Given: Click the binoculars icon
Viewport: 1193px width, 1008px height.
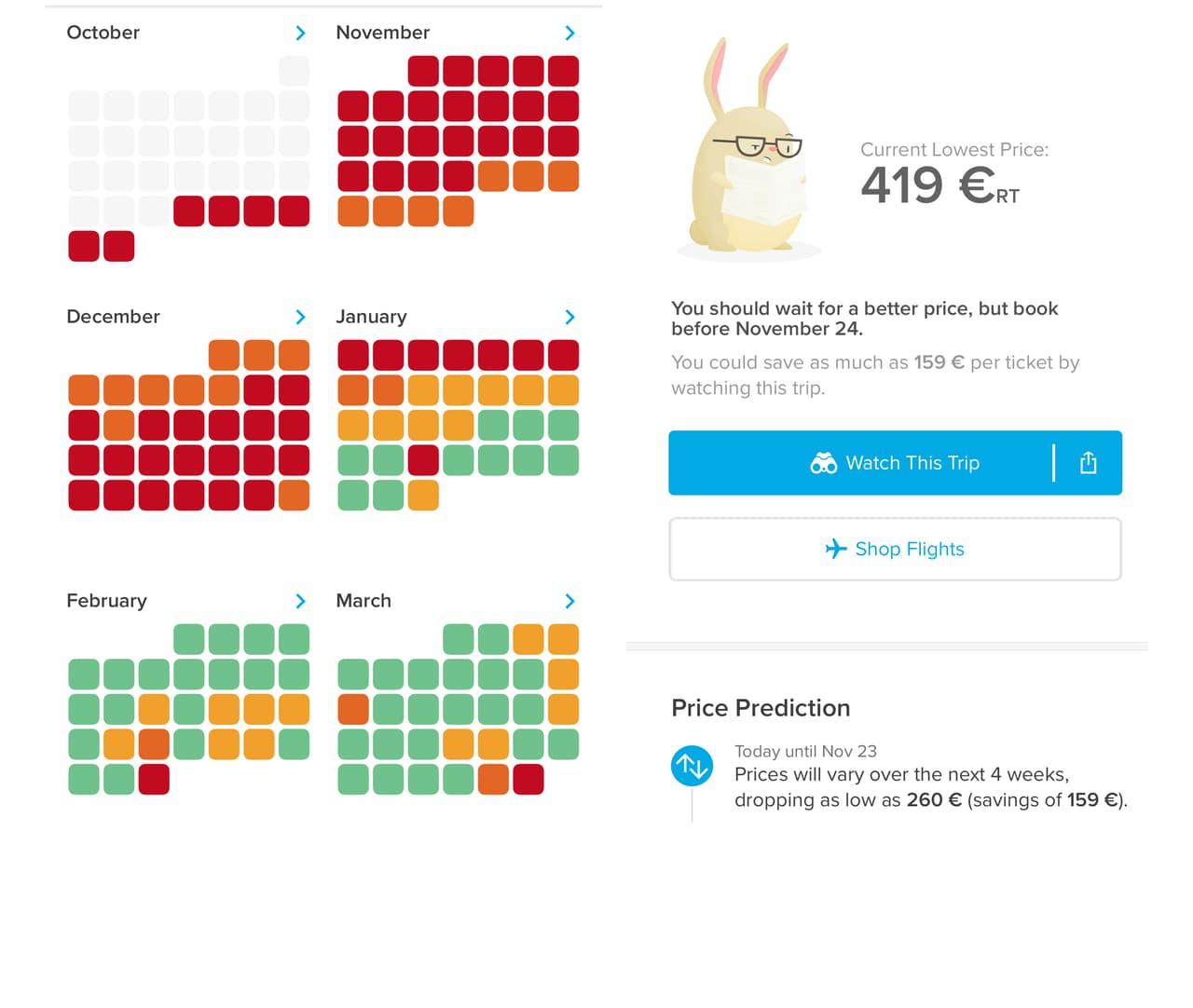Looking at the screenshot, I should (823, 463).
